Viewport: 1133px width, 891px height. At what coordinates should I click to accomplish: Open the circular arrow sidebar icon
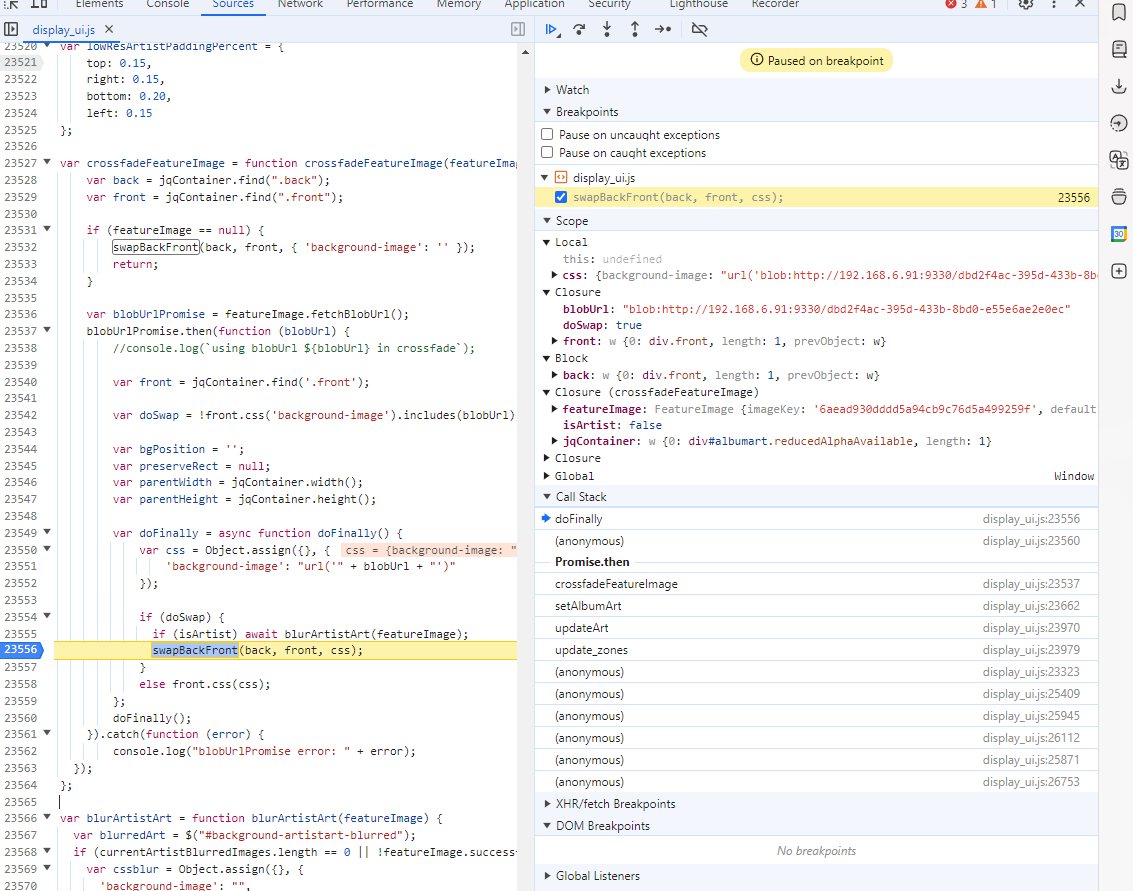(x=1119, y=124)
